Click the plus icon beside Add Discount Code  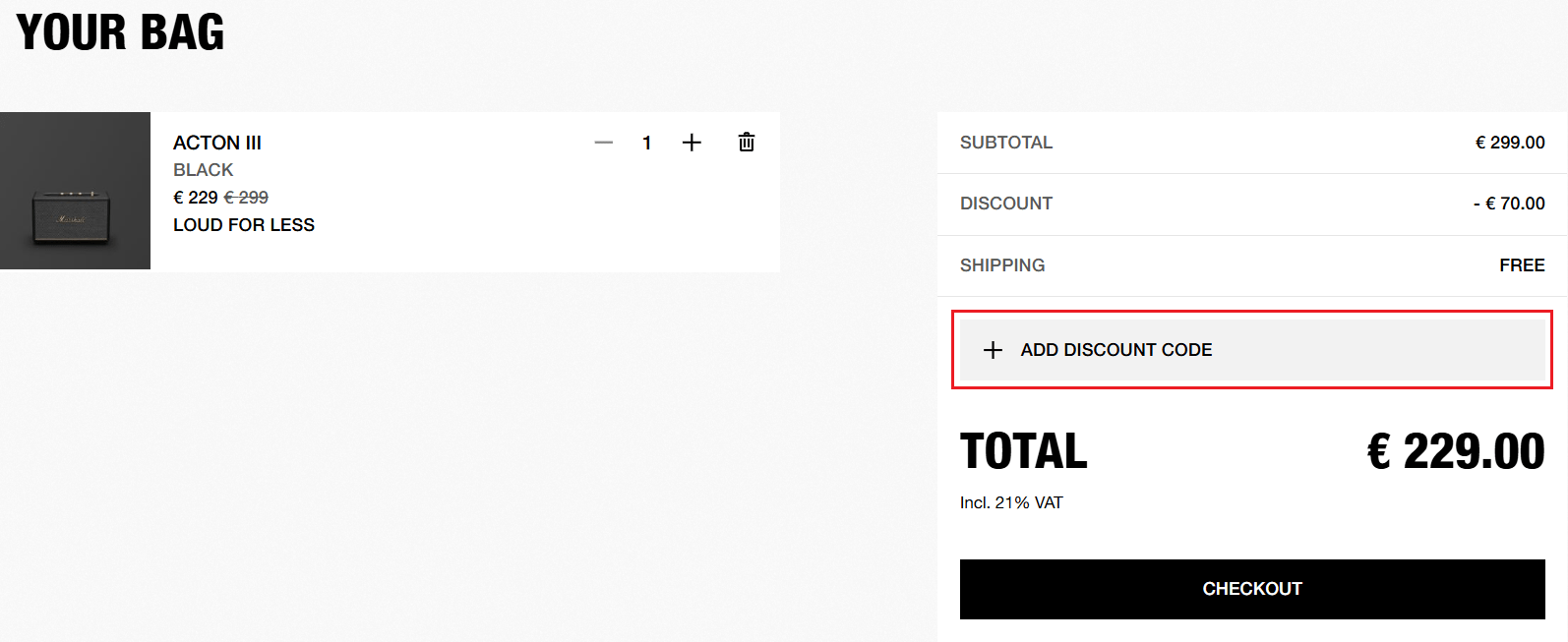coord(994,350)
